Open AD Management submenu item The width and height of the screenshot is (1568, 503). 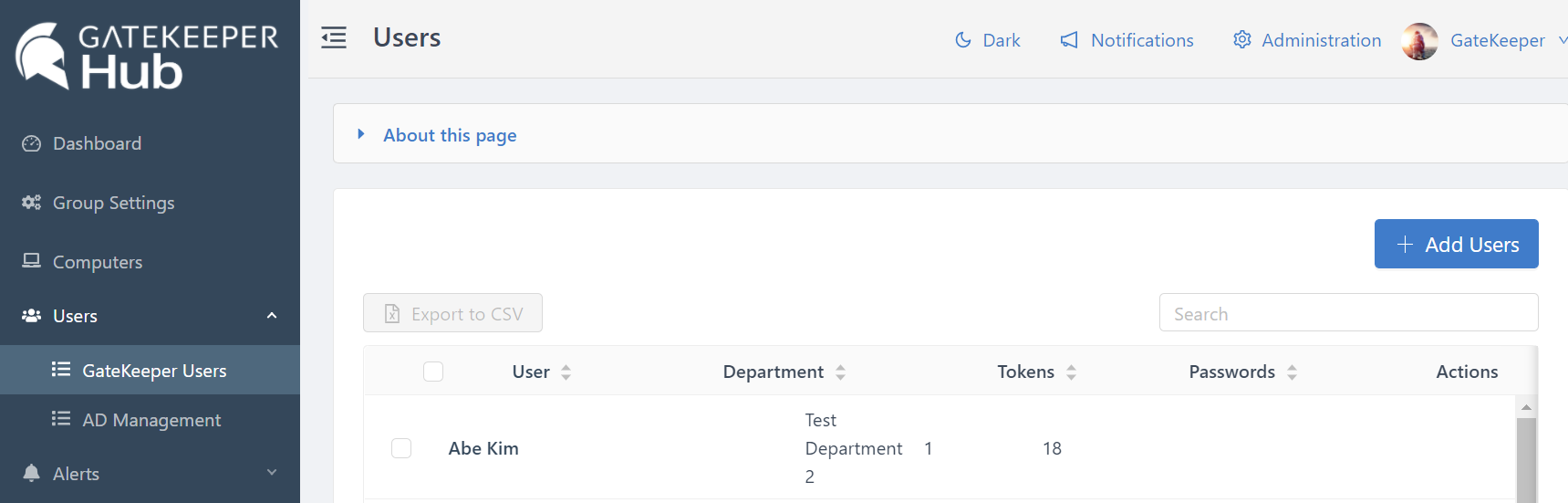151,420
